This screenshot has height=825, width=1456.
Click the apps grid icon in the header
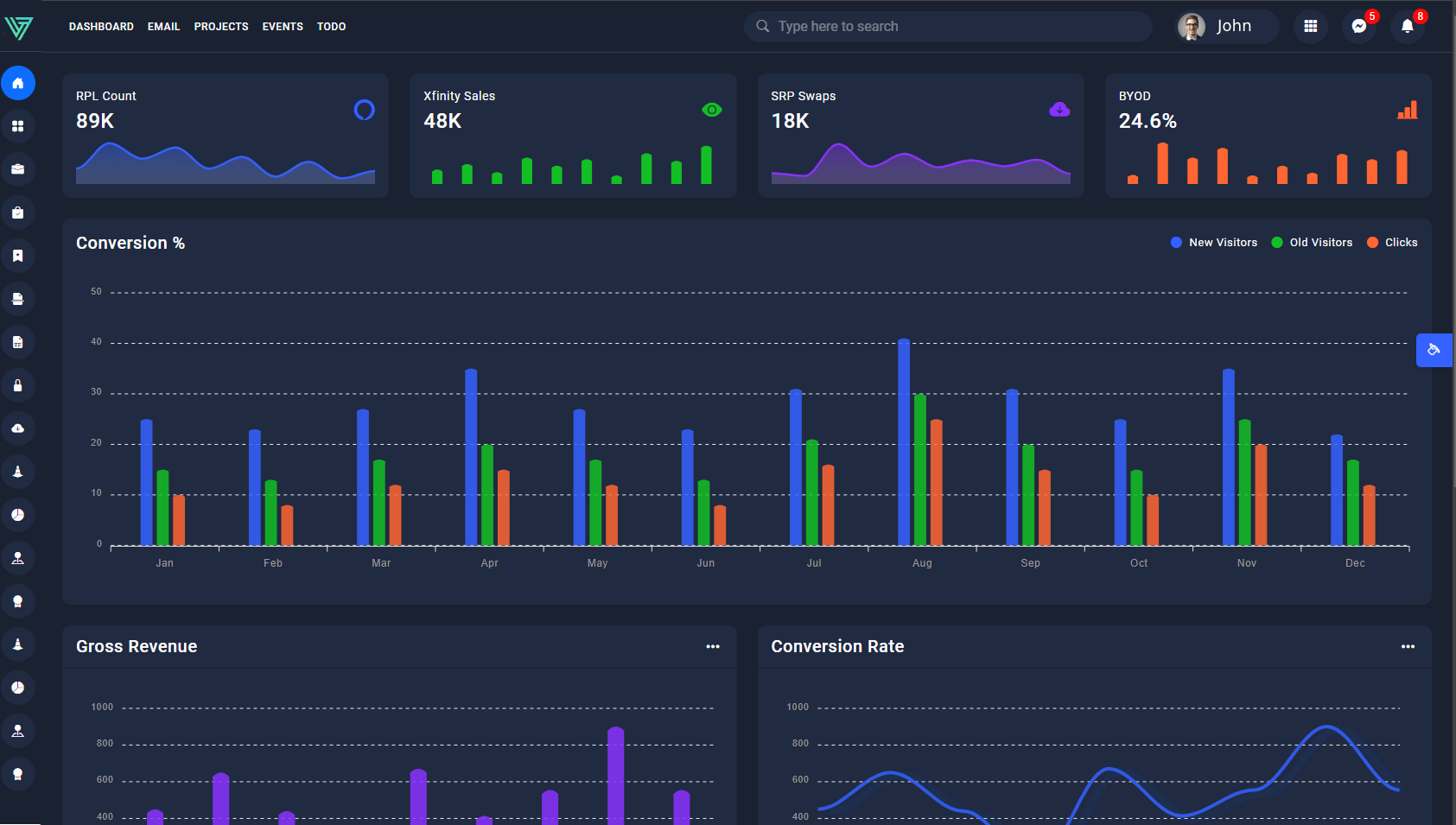click(1310, 27)
